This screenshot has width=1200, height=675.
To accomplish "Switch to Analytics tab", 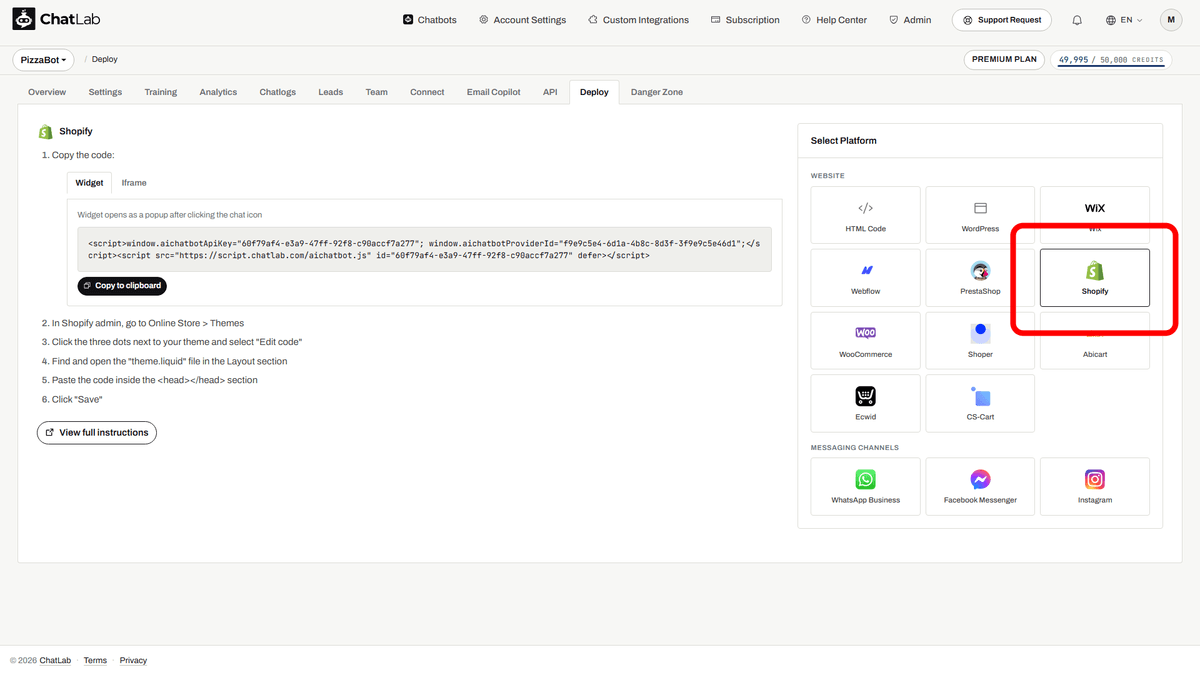I will 218,92.
